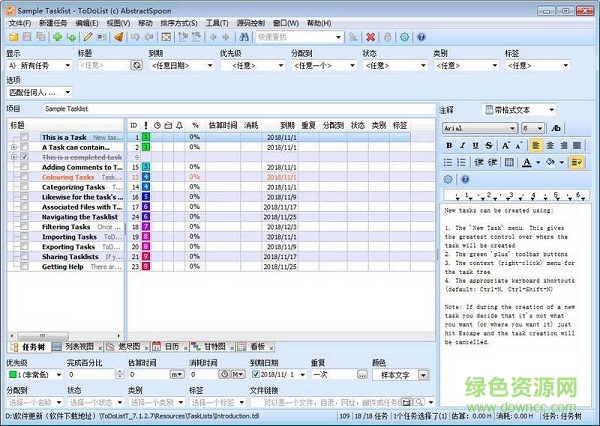Open the Arial font dropdown

click(511, 128)
